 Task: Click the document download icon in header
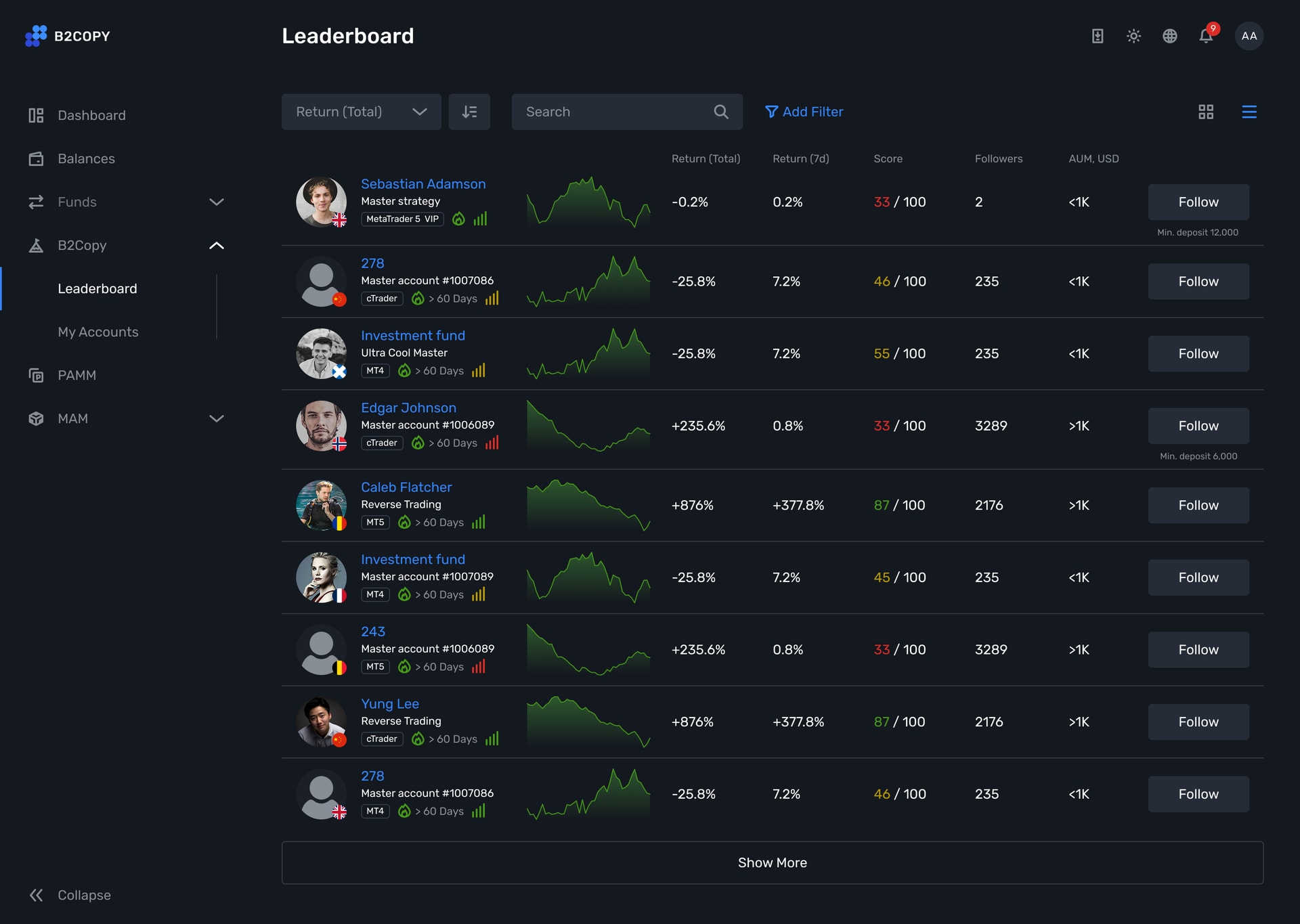tap(1097, 36)
